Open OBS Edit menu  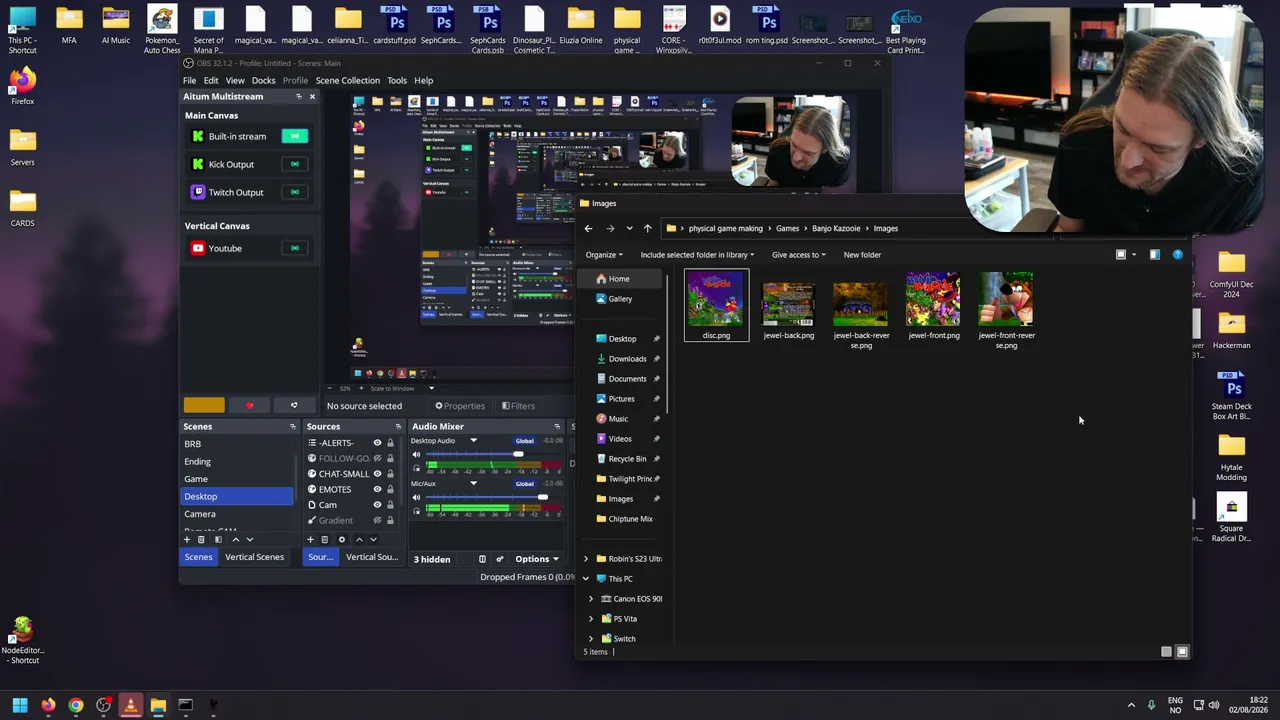211,80
